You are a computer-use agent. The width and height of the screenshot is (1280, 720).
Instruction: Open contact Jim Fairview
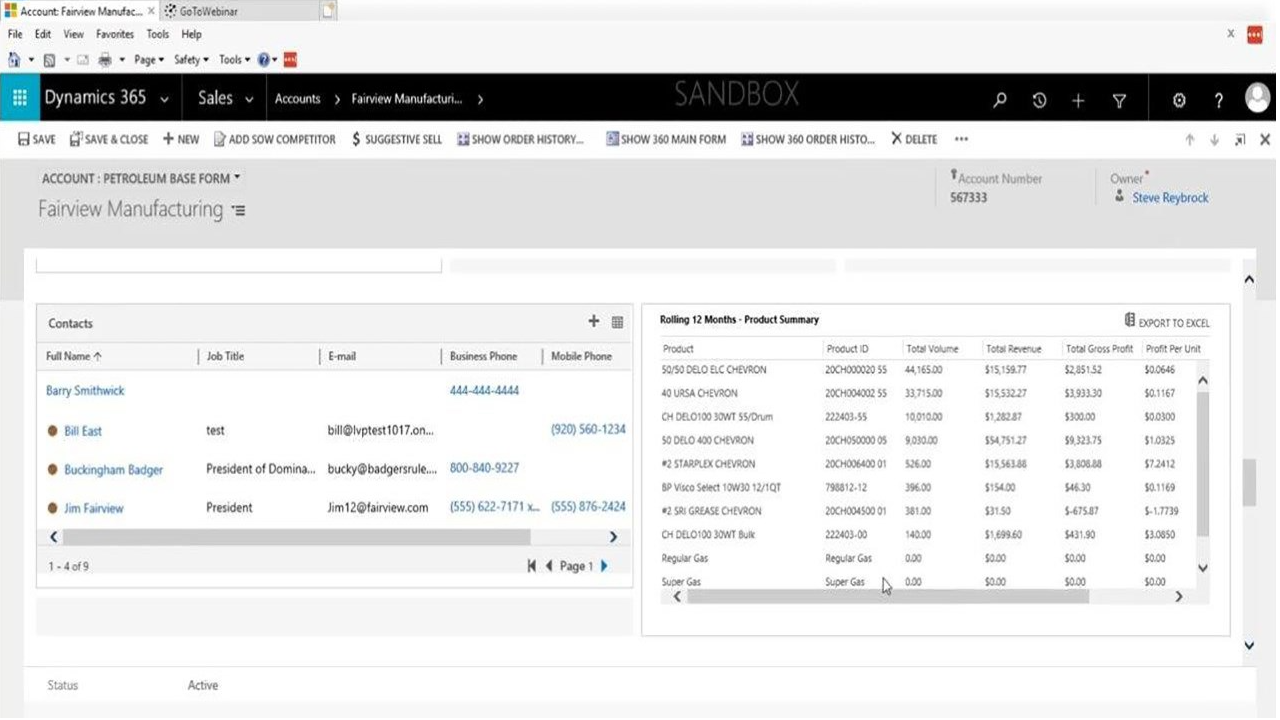[94, 508]
